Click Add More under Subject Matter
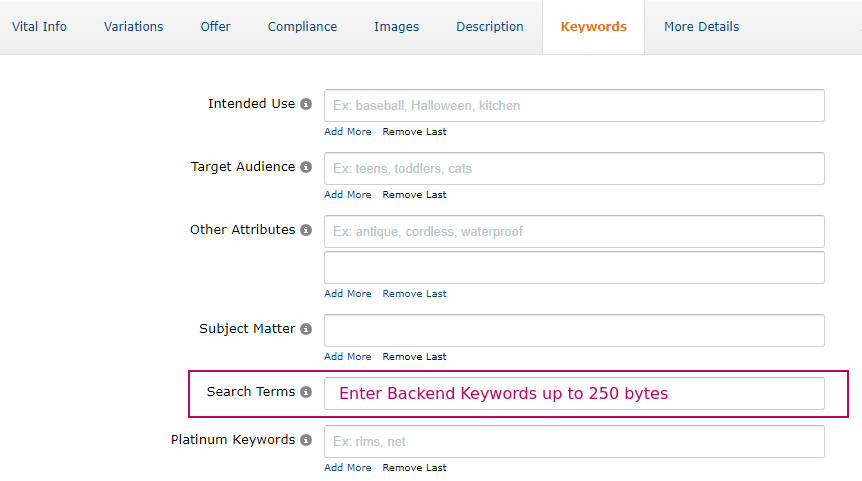Screen dimensions: 862x481 (x=347, y=356)
